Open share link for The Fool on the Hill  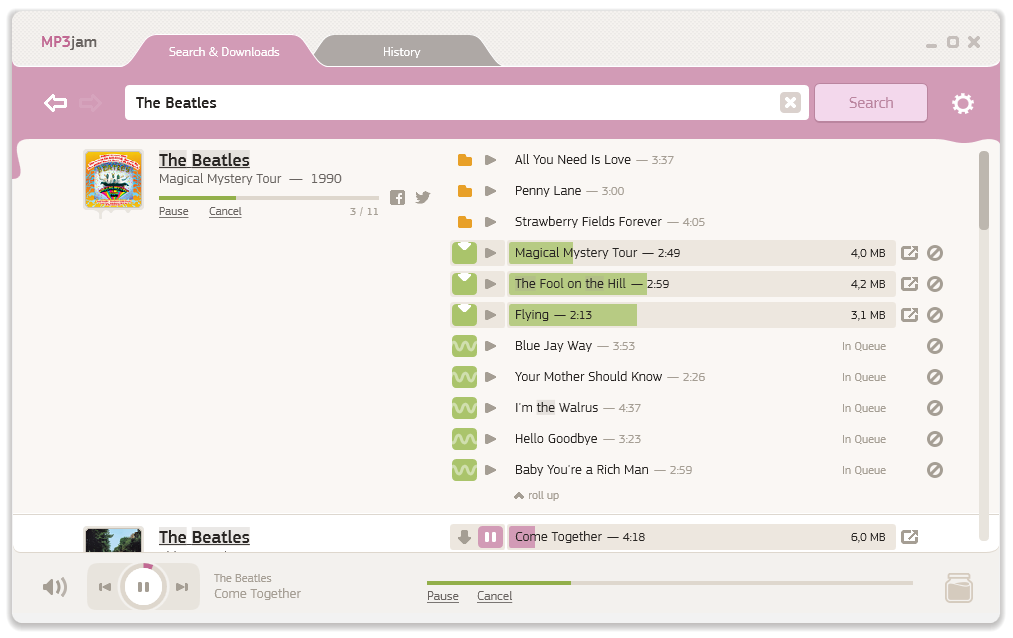910,284
